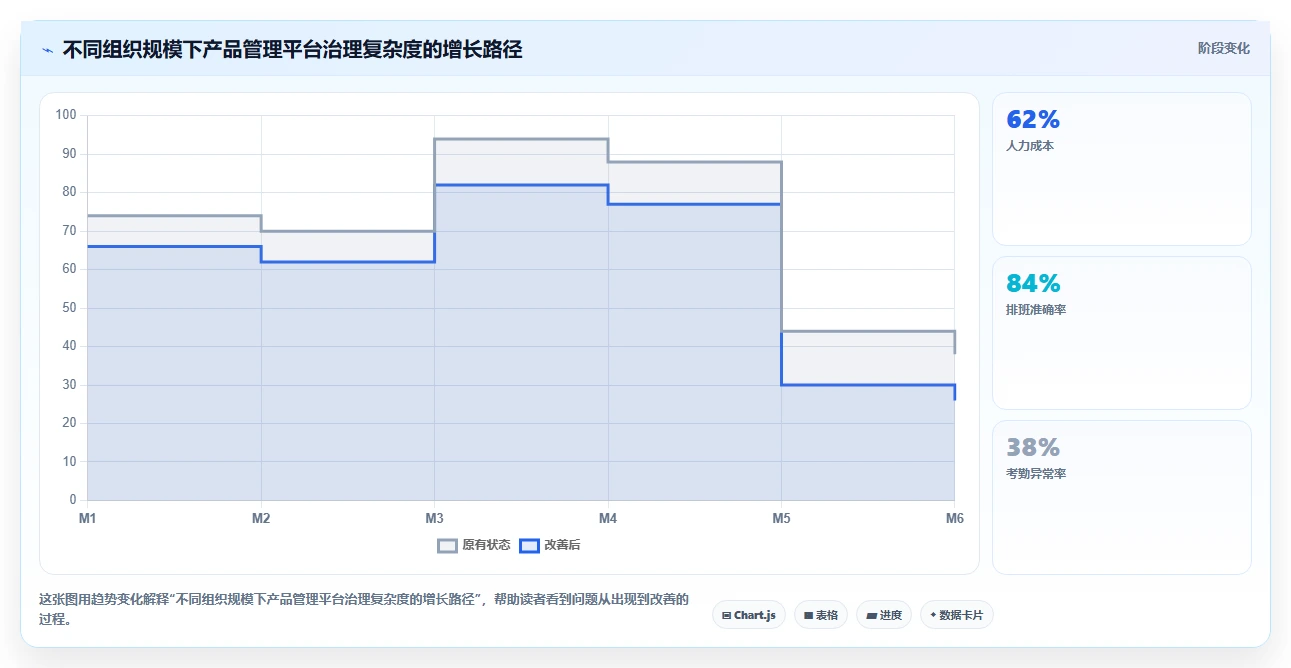Click the blue 改善后 legend color box
The height and width of the screenshot is (668, 1291).
530,546
